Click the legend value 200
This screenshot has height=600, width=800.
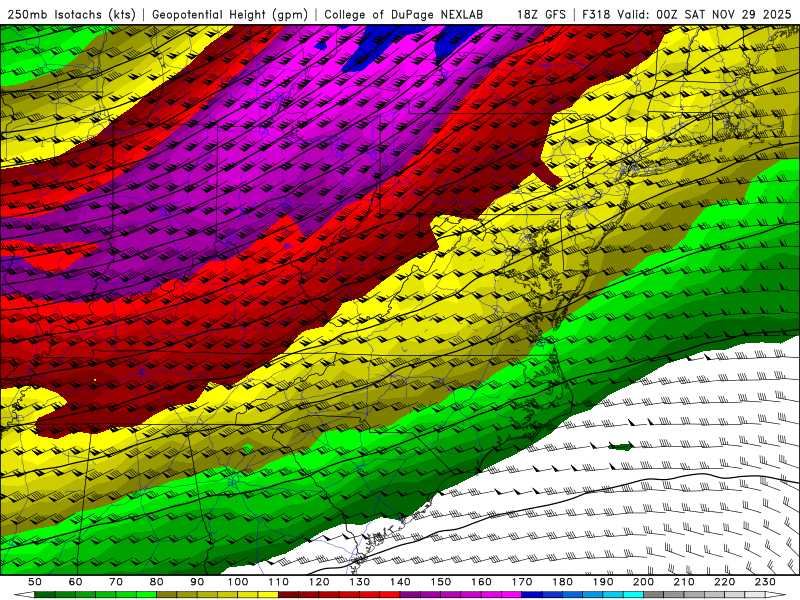pyautogui.click(x=643, y=582)
